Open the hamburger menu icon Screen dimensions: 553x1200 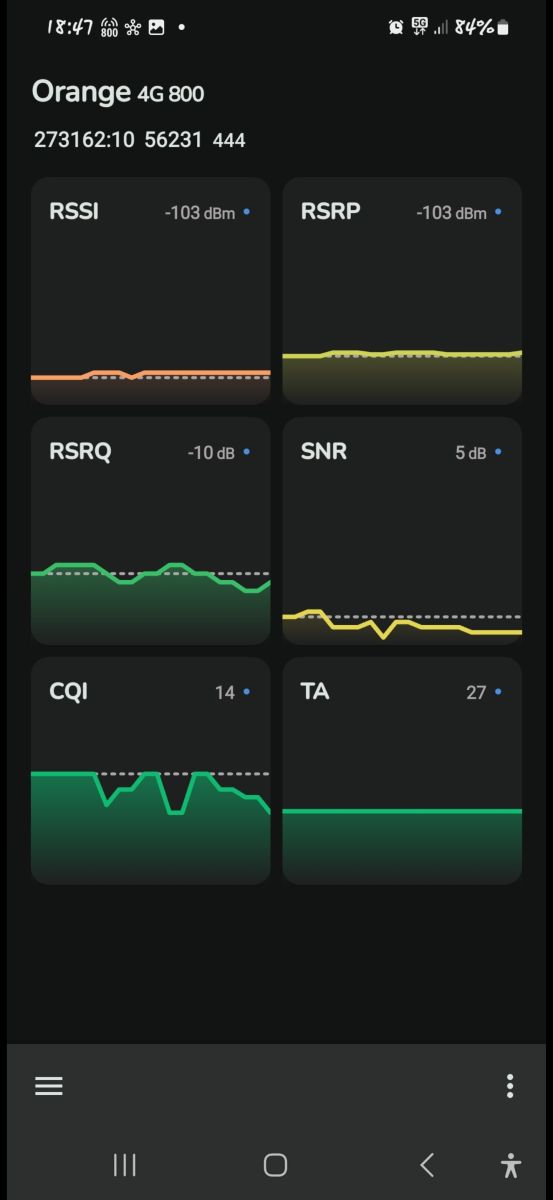[49, 1086]
